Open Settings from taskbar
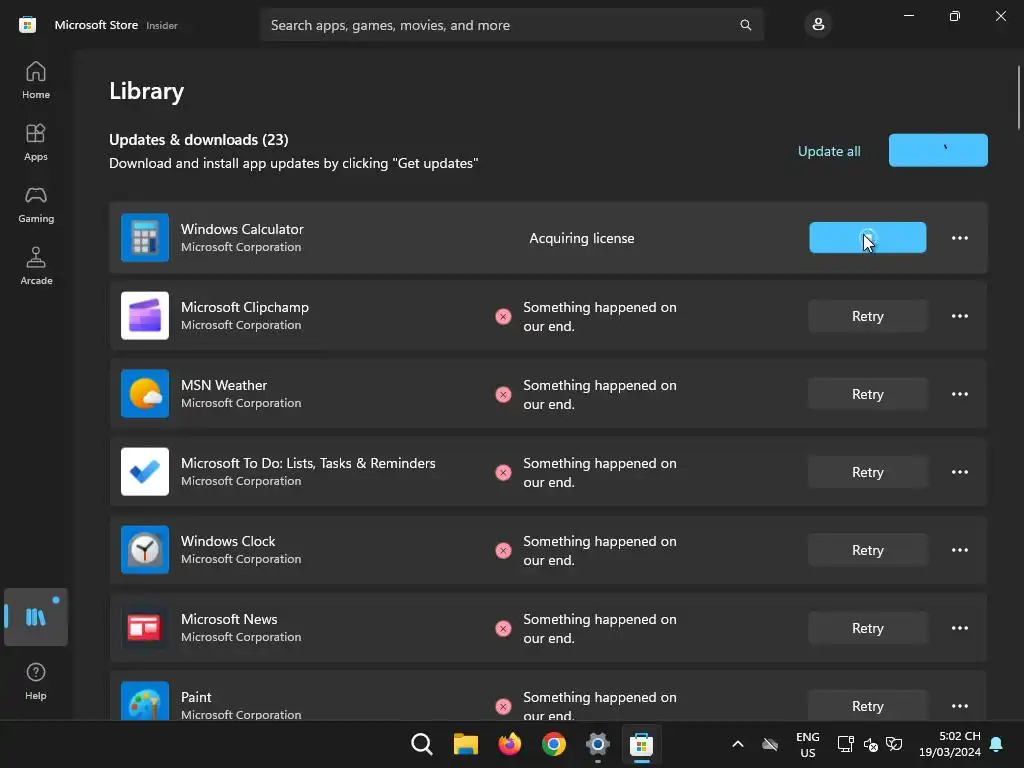The height and width of the screenshot is (768, 1024). (x=598, y=744)
